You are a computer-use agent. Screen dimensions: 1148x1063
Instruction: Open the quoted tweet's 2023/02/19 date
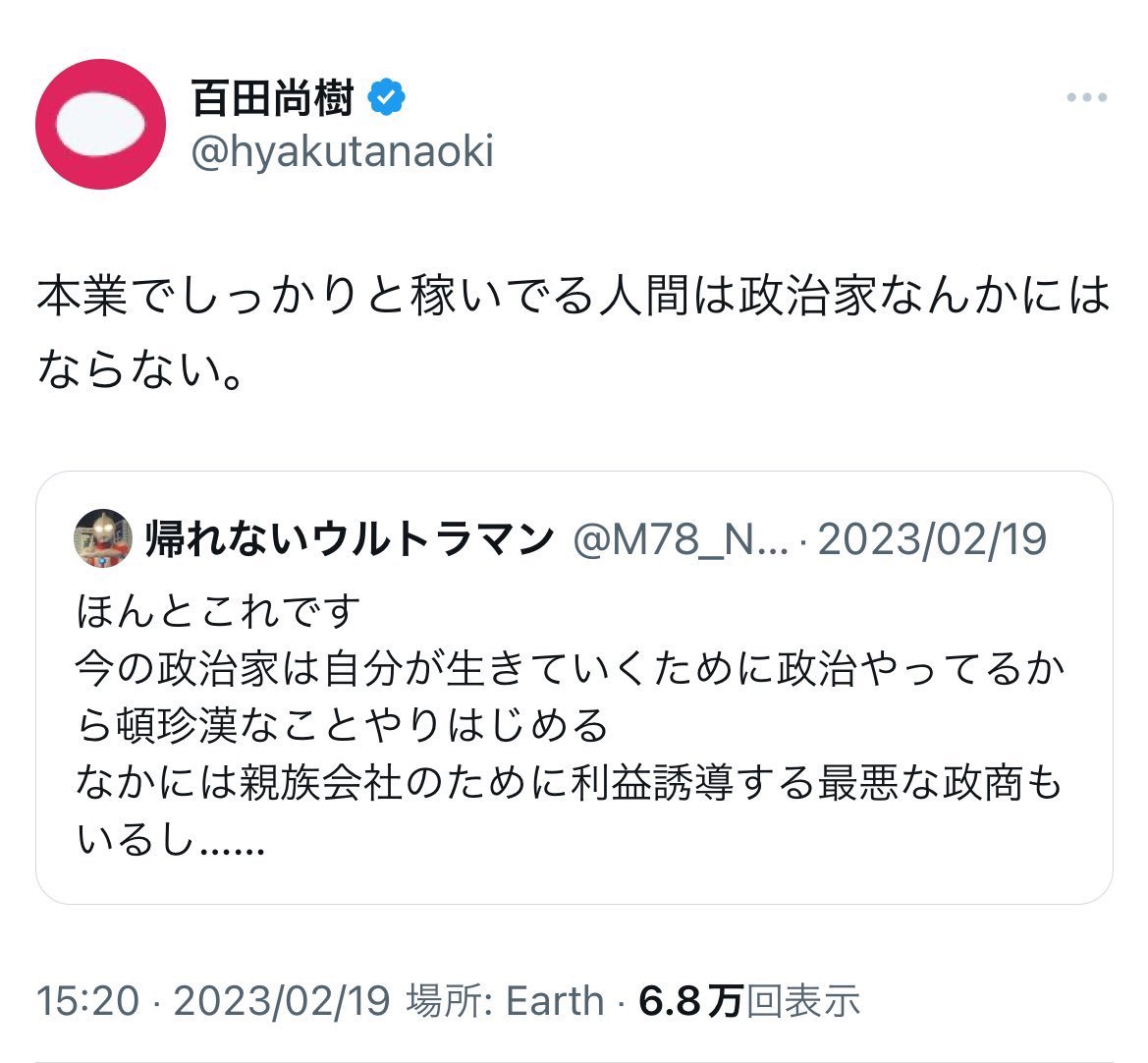(932, 539)
